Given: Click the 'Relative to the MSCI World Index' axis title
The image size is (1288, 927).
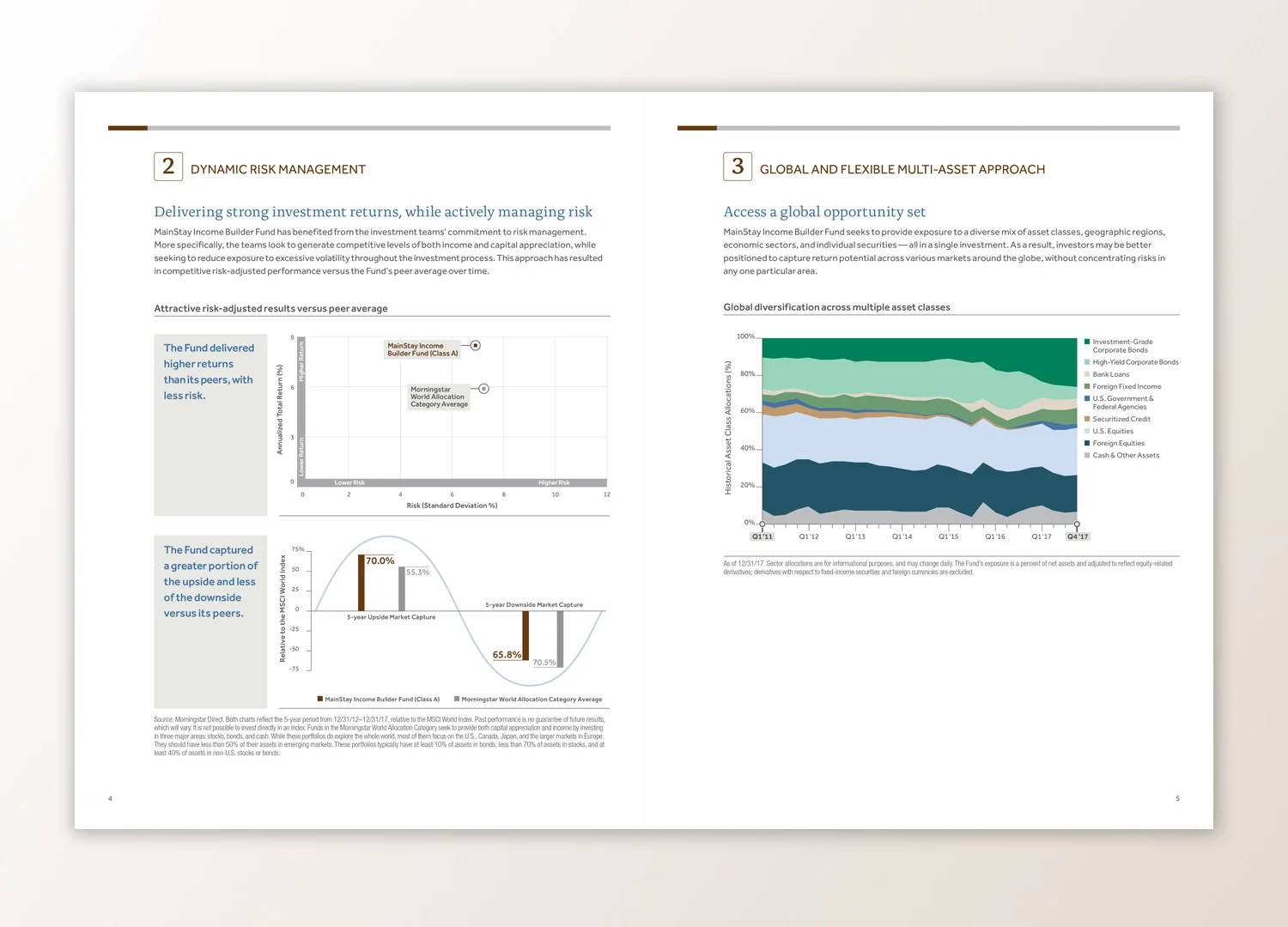Looking at the screenshot, I should click(x=283, y=609).
